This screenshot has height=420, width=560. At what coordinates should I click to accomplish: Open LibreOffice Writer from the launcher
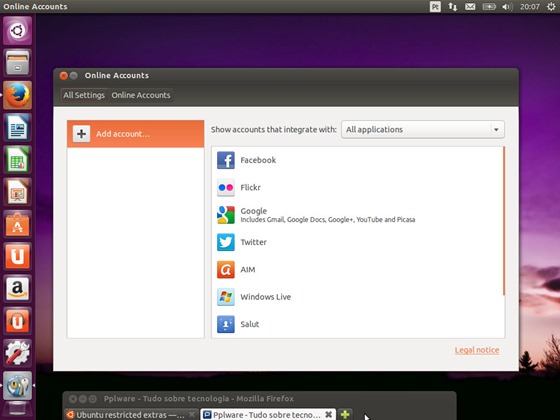point(17,127)
